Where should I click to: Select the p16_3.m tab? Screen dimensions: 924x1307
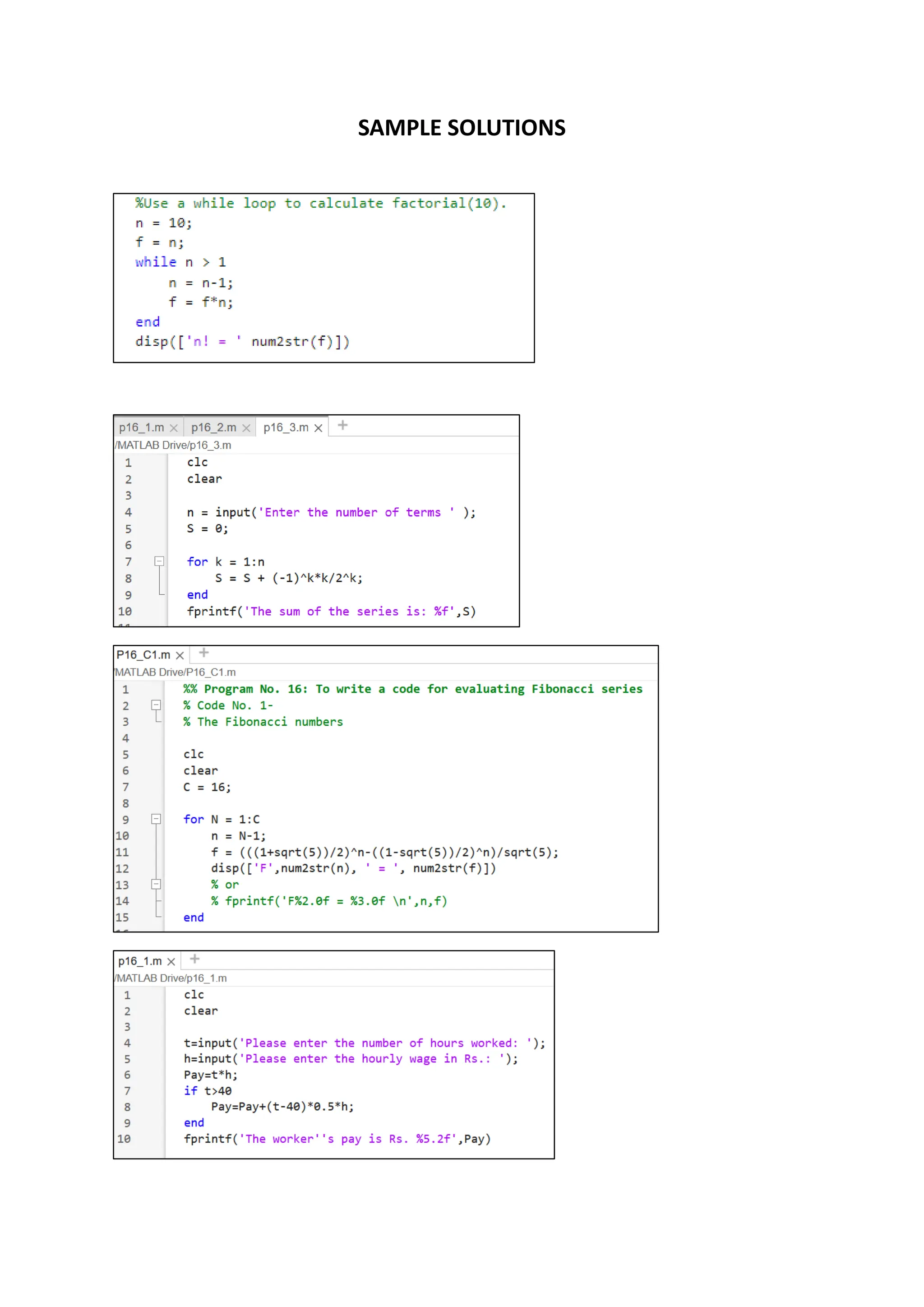286,427
